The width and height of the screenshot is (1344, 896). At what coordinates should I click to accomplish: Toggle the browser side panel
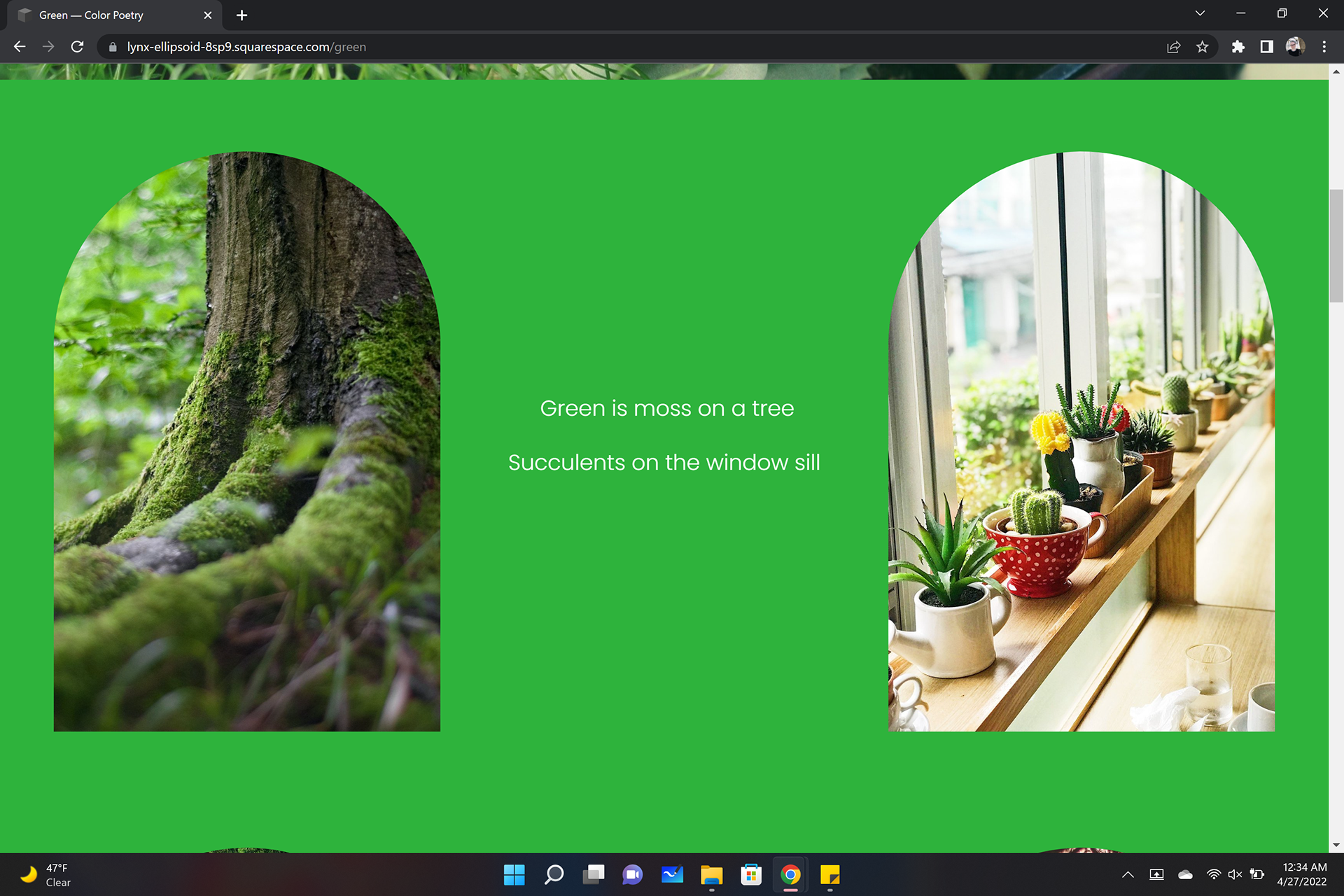point(1266,47)
